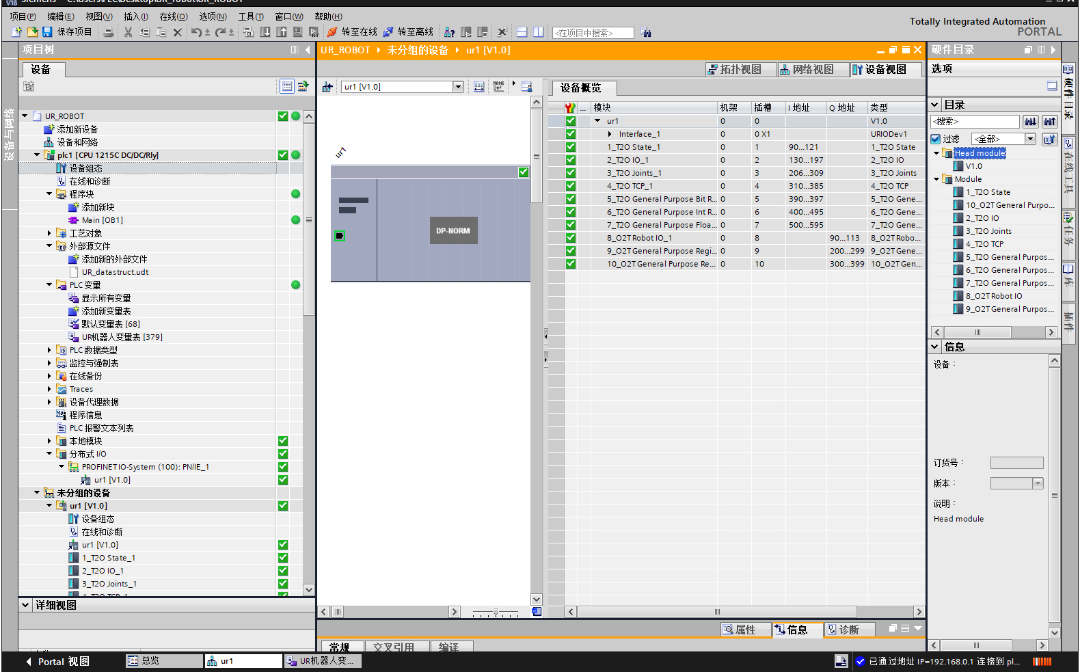Switch to the 诊断 tab at bottom
Image resolution: width=1080 pixels, height=672 pixels.
[848, 629]
